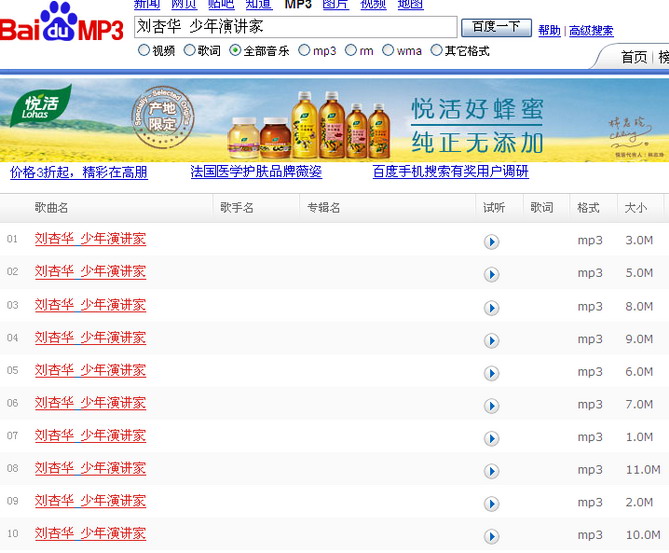Select the 歌词 radio option

coord(190,50)
